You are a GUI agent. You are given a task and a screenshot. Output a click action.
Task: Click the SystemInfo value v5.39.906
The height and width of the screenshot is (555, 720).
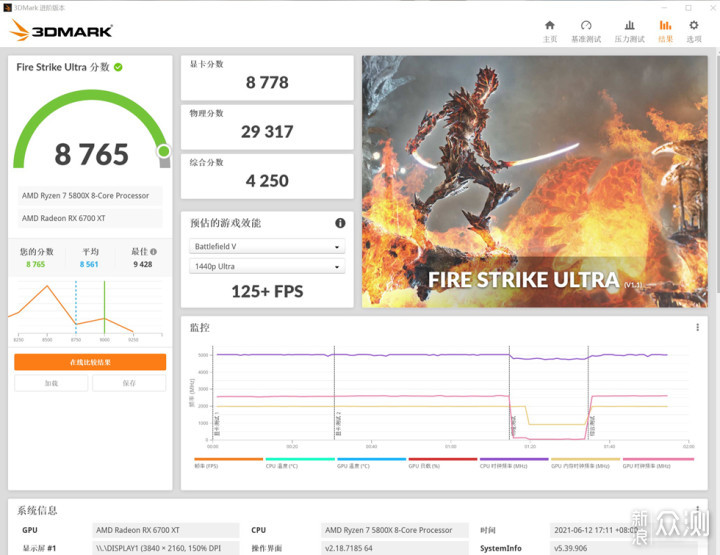click(623, 548)
